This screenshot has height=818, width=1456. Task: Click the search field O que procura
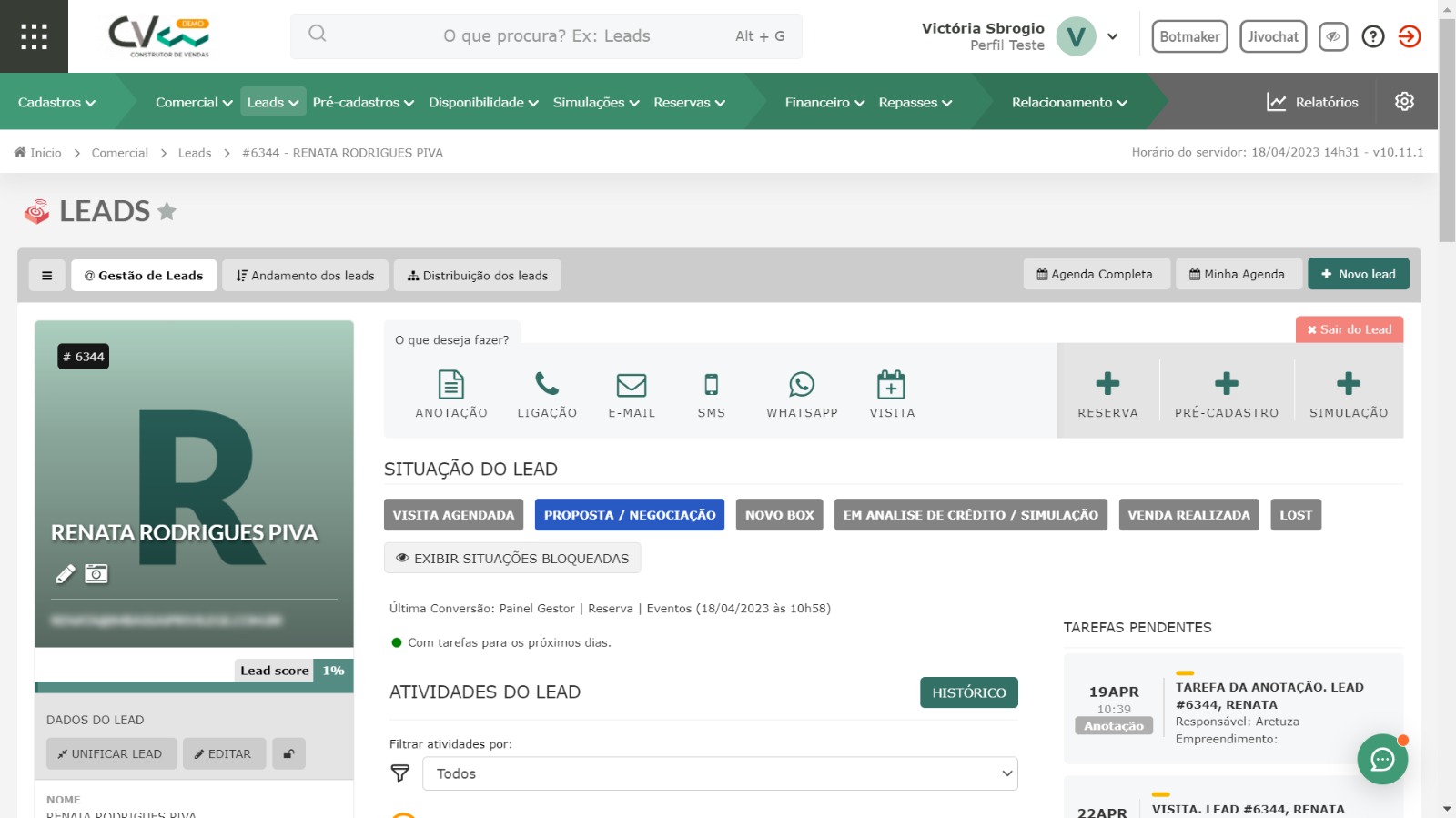(x=546, y=36)
